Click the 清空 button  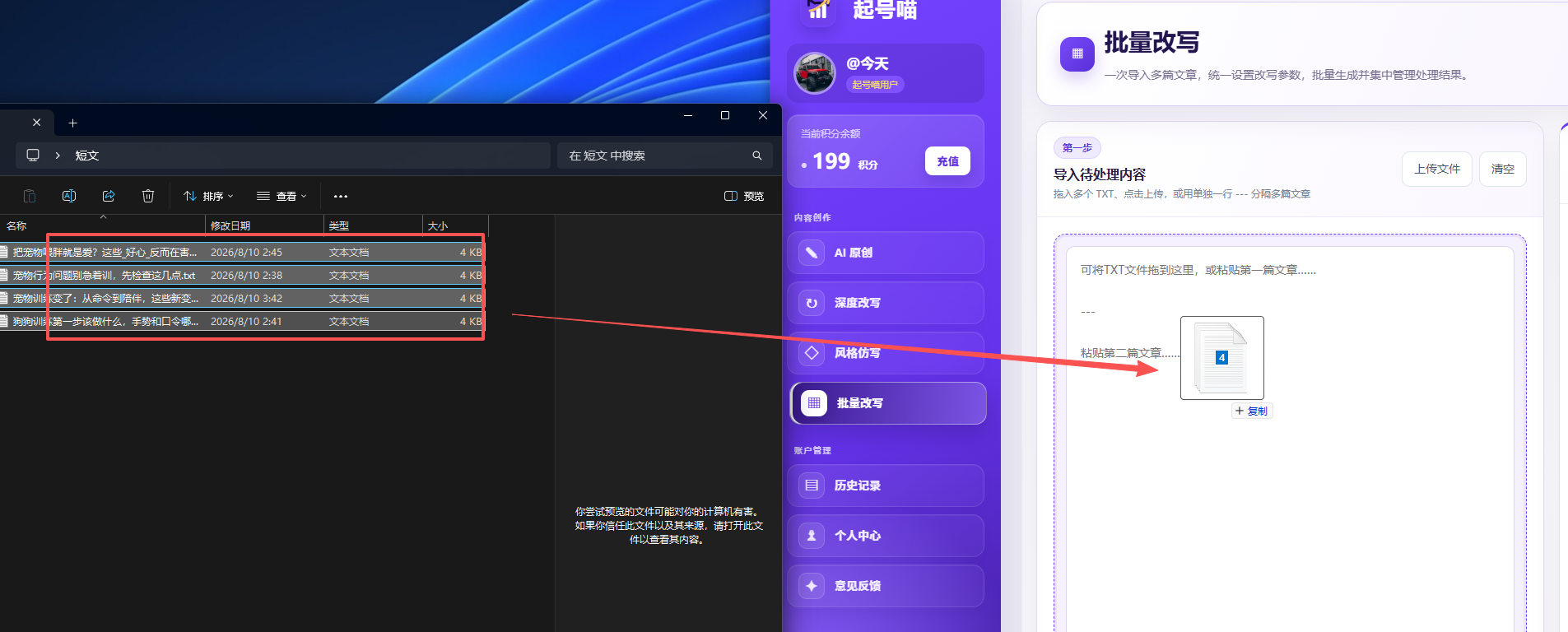point(1503,169)
